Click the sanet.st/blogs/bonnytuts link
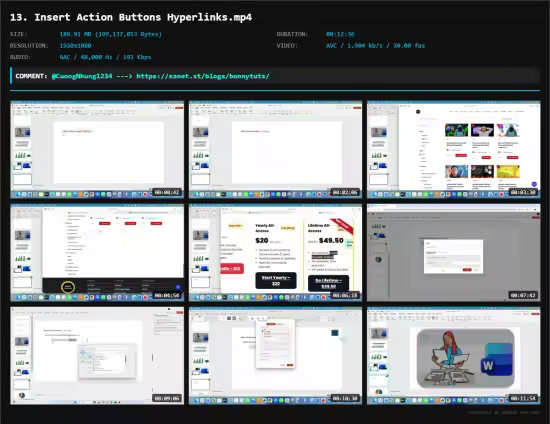 tap(203, 76)
